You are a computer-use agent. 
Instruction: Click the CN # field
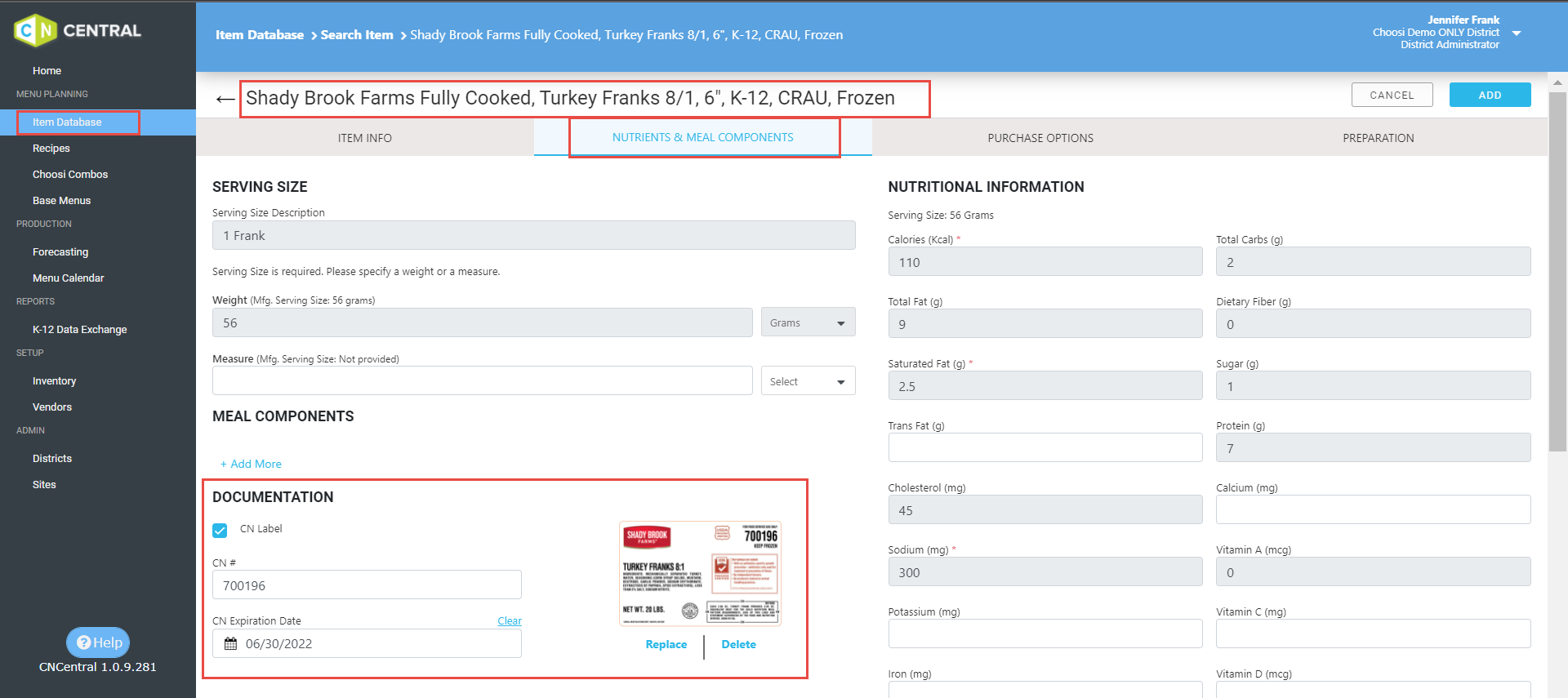coord(367,585)
